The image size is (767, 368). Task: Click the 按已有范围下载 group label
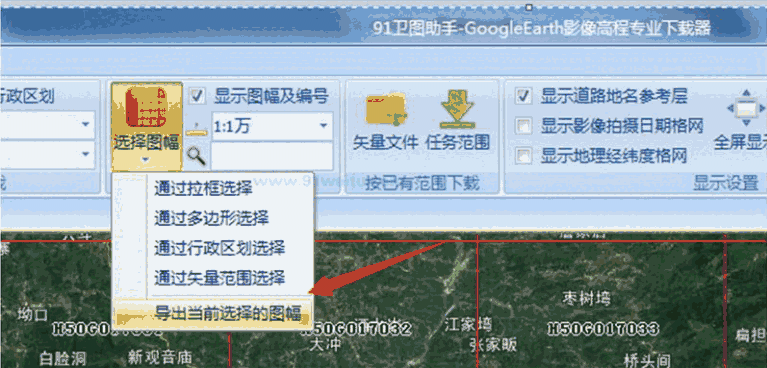pyautogui.click(x=423, y=183)
